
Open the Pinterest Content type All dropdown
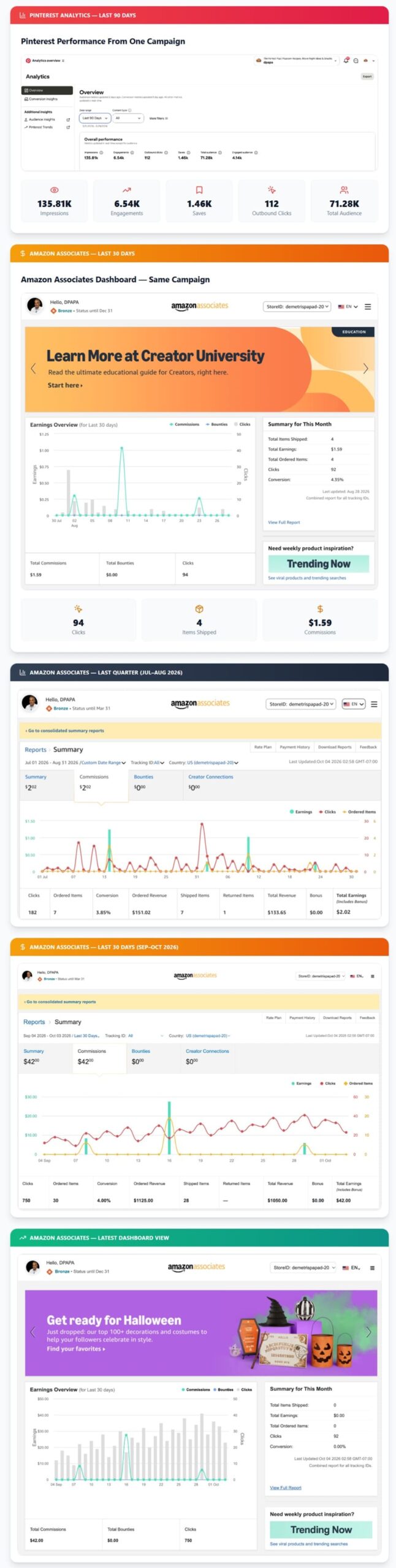click(x=128, y=118)
